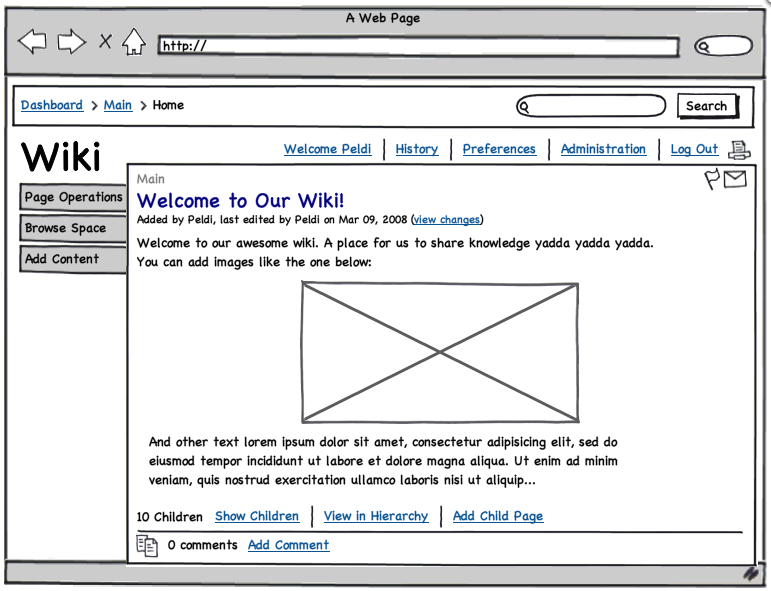Click the Wiki logo title
This screenshot has height=591, width=771.
click(61, 157)
